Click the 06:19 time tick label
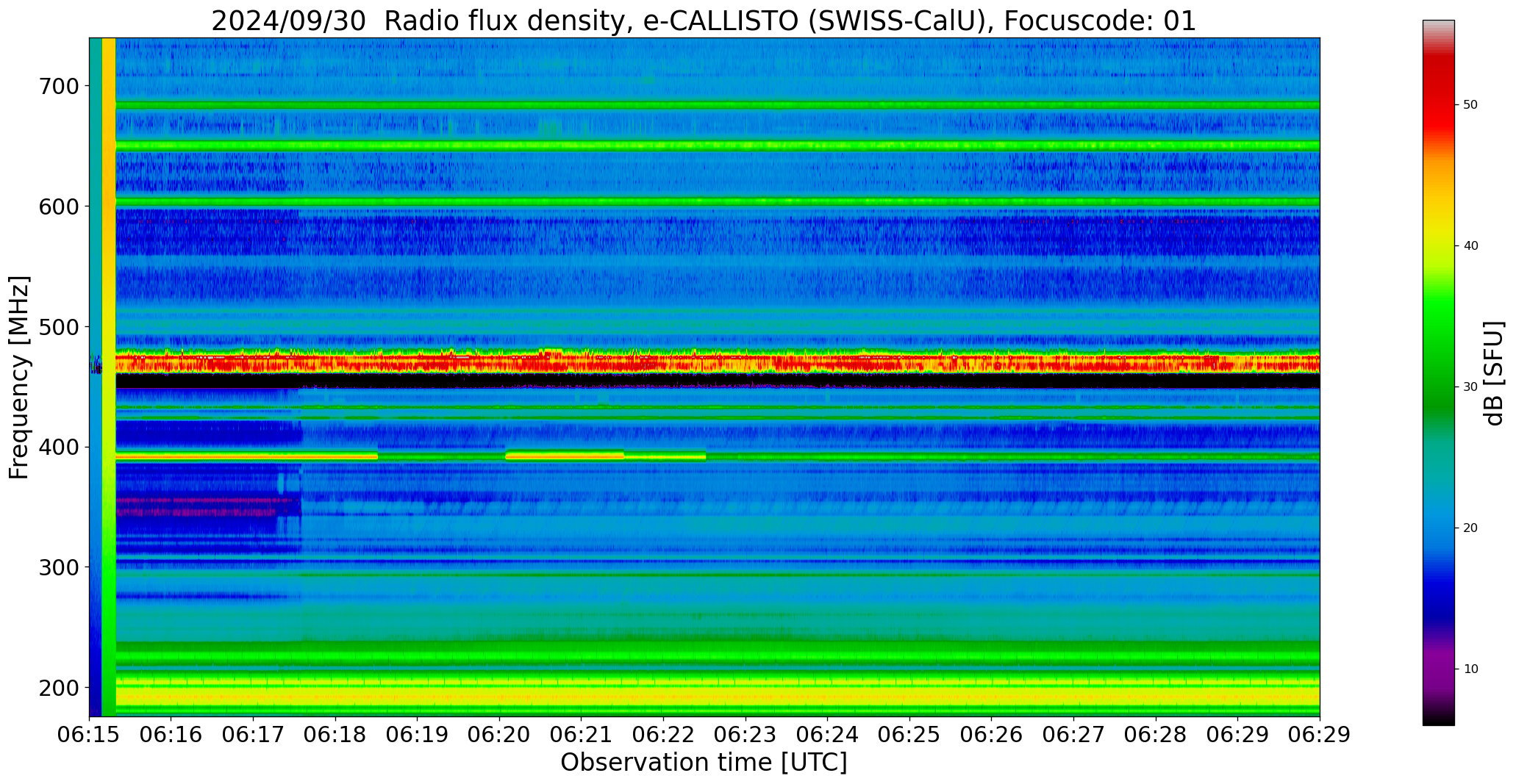The image size is (1516, 784). point(418,735)
